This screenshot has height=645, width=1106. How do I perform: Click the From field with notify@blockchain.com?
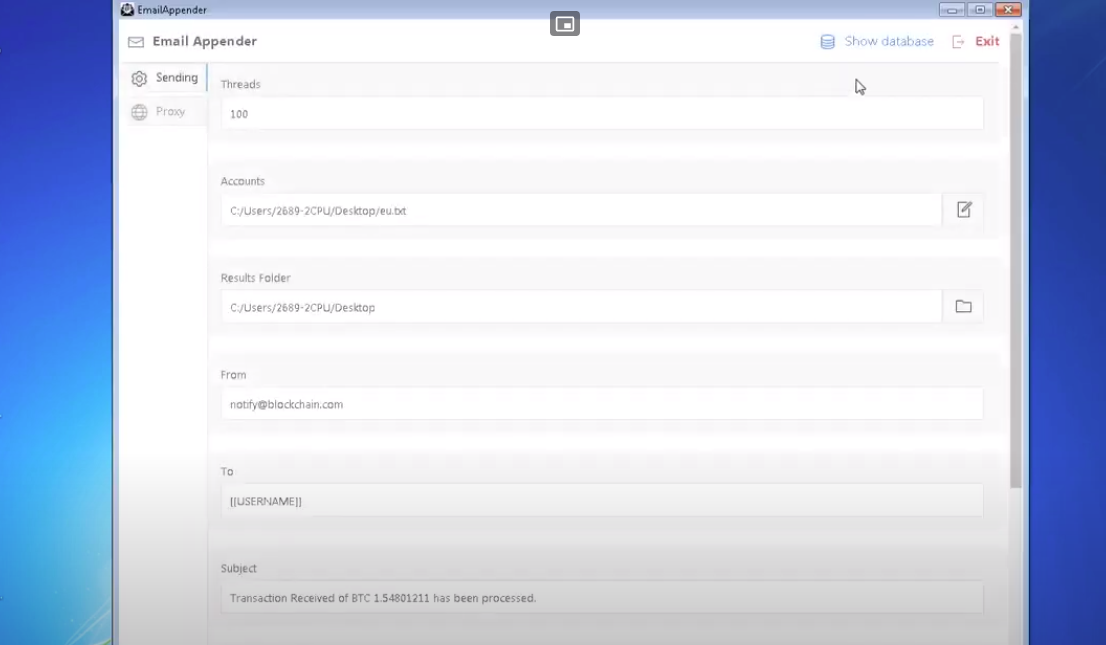600,403
